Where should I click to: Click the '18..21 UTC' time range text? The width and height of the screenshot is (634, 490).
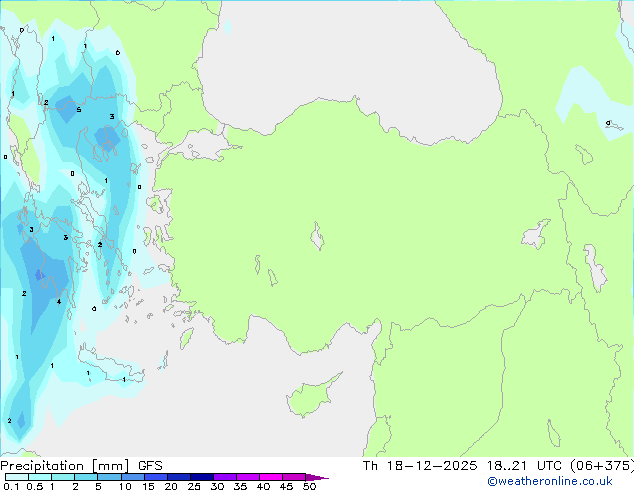(524, 466)
